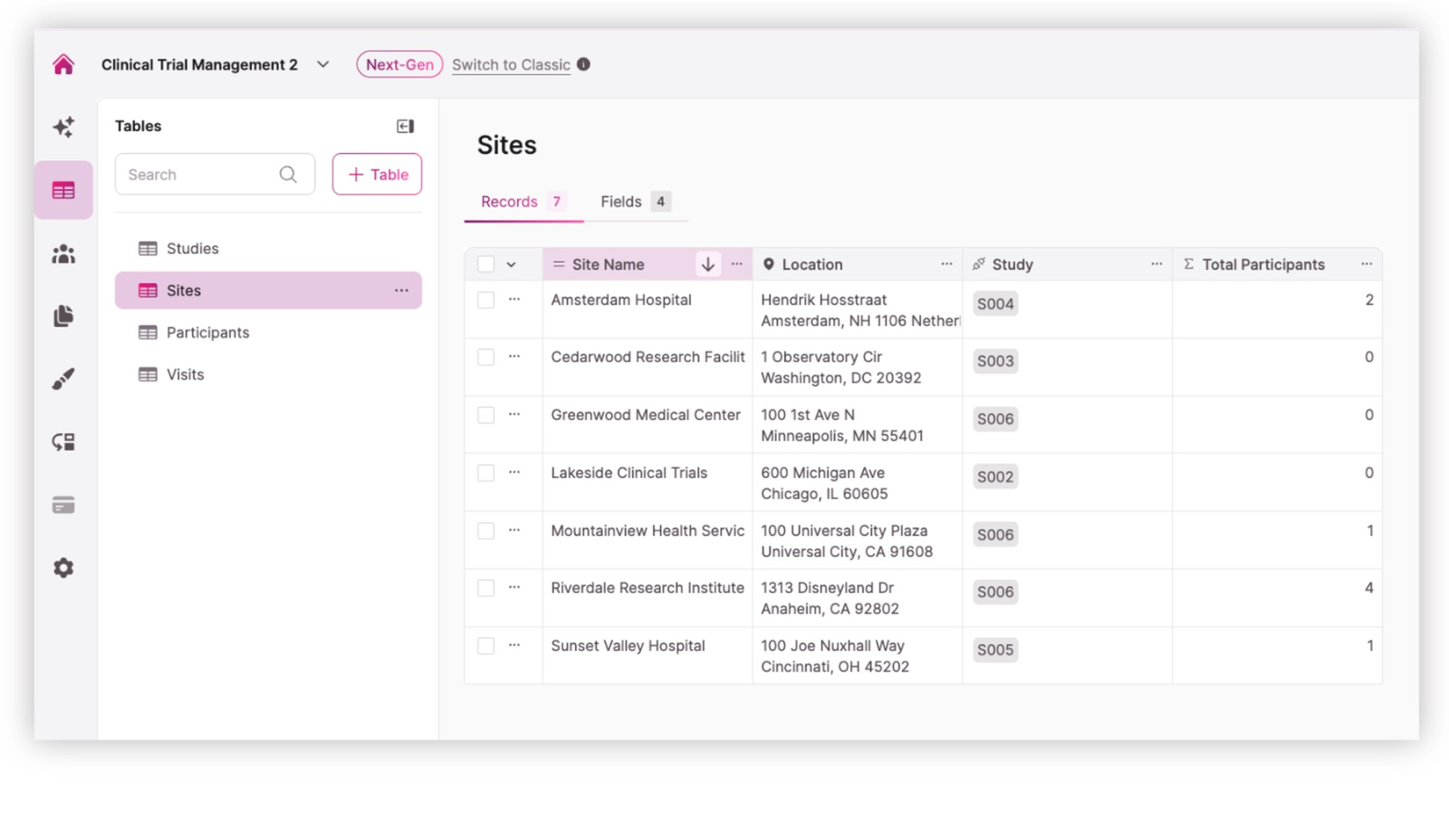Open the users and roles sidebar icon
Image resolution: width=1449 pixels, height=840 pixels.
pos(63,254)
